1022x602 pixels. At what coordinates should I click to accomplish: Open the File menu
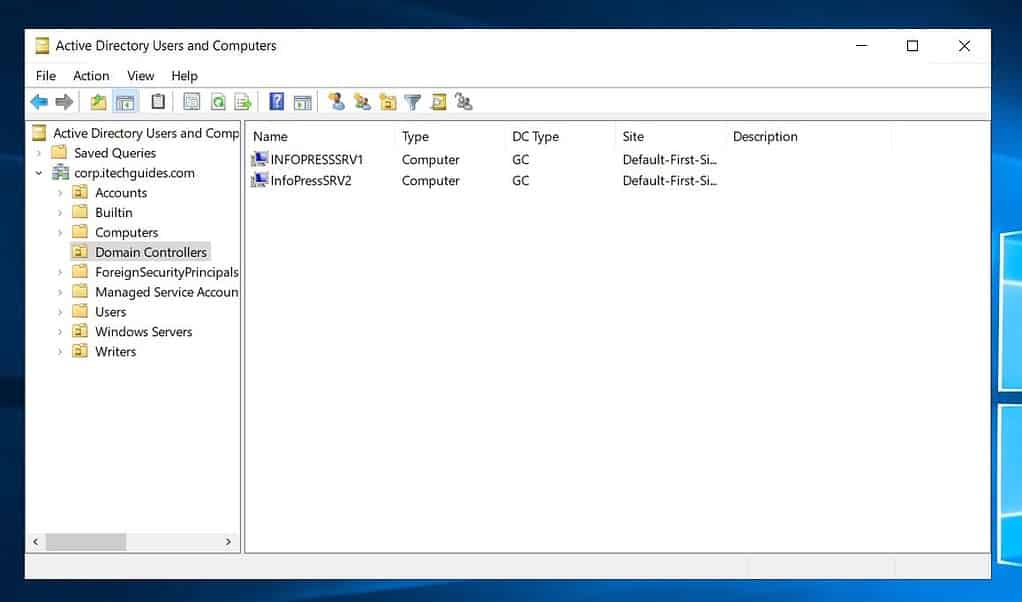pos(46,76)
